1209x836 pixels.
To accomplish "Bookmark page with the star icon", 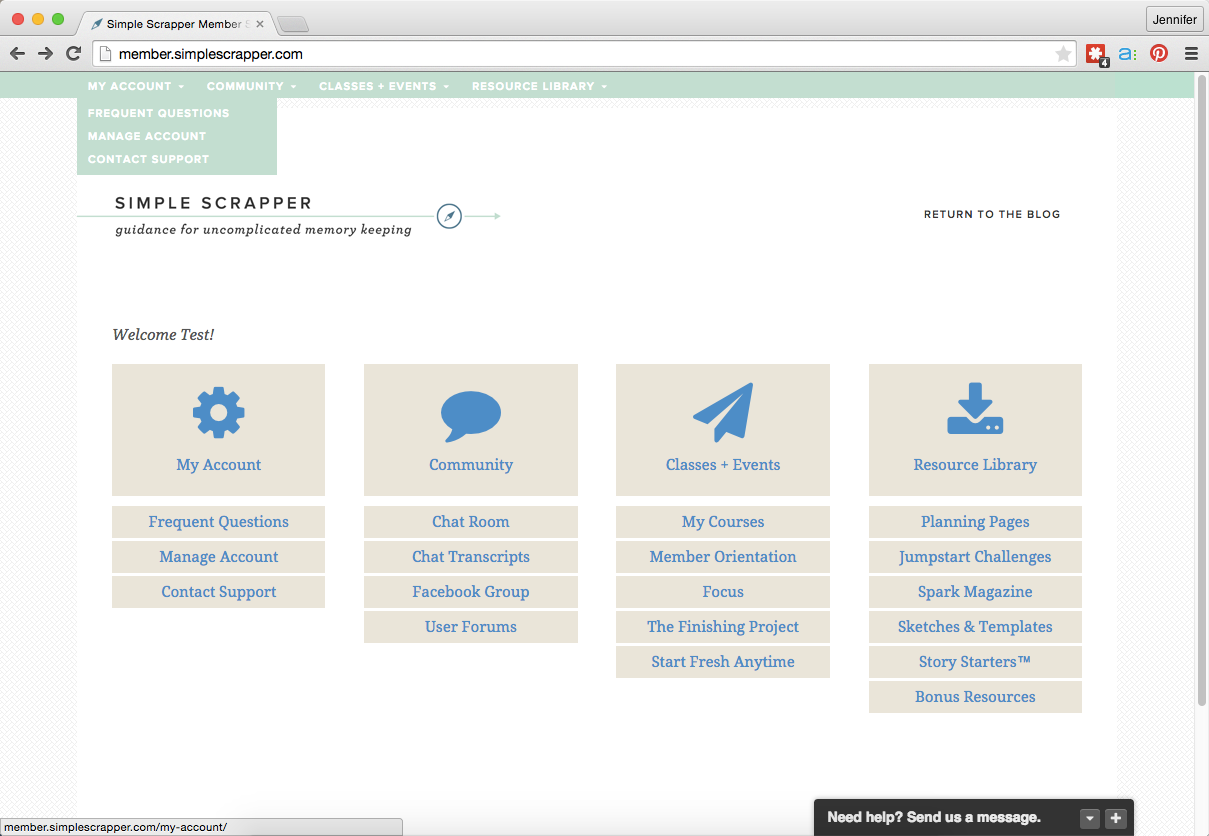I will tap(1063, 54).
